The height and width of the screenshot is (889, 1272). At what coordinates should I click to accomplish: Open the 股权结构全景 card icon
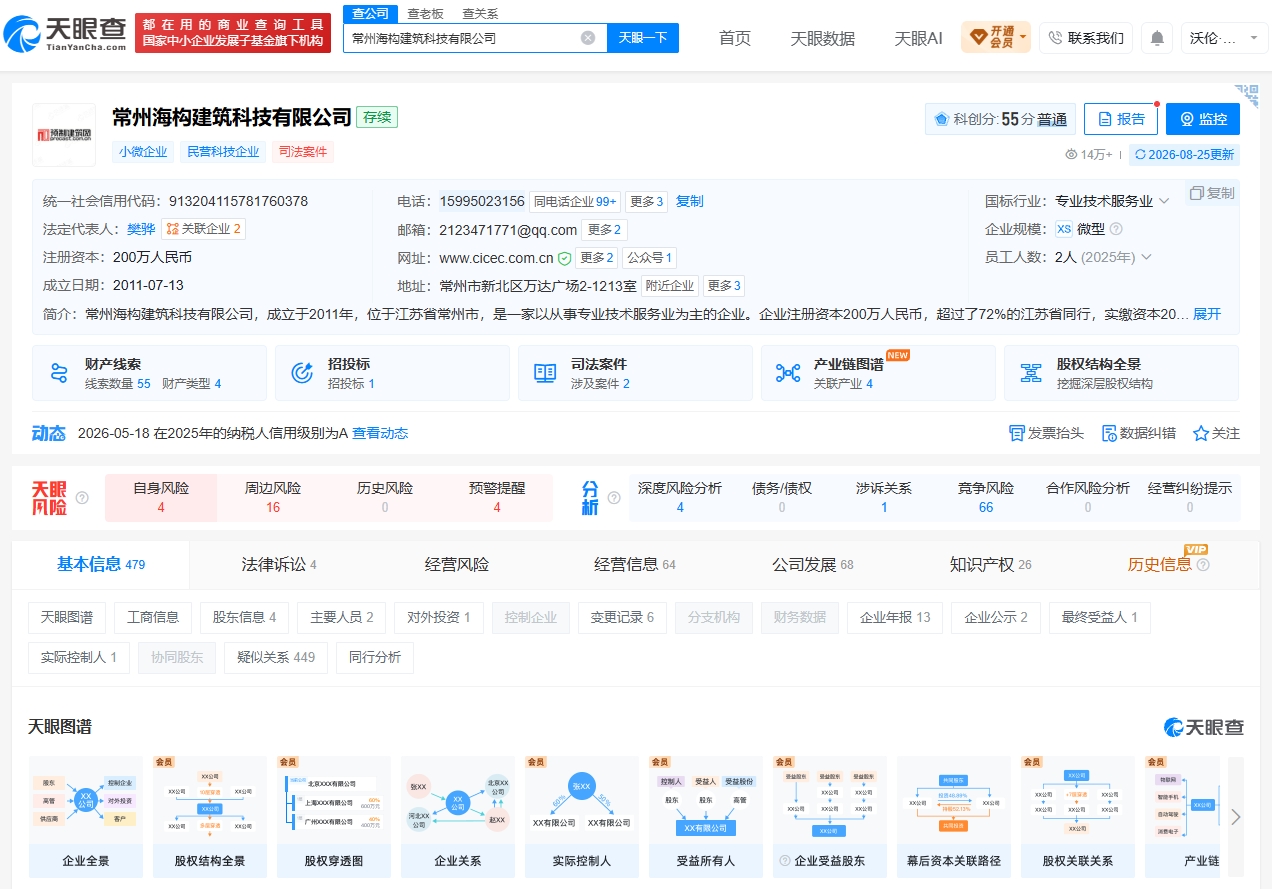click(x=1031, y=373)
